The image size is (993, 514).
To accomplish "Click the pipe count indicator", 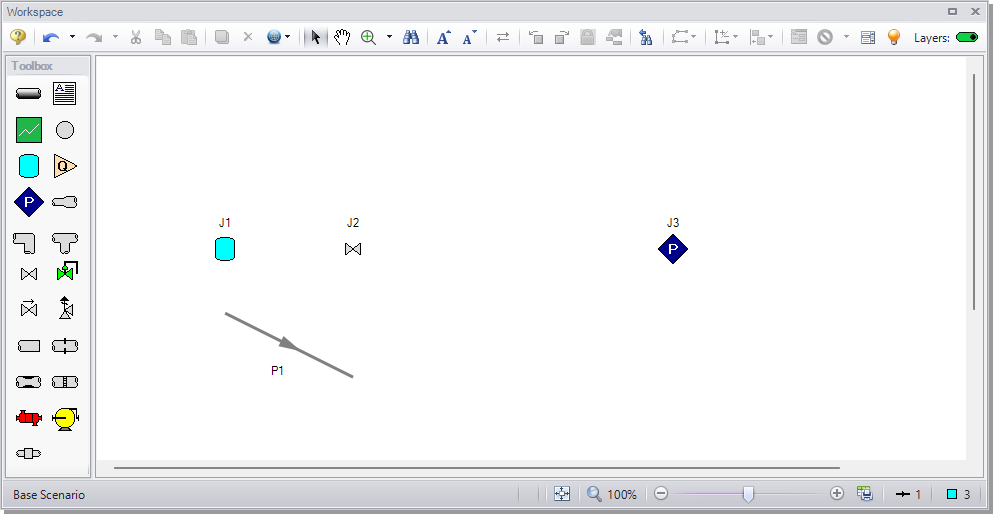I will pos(909,494).
